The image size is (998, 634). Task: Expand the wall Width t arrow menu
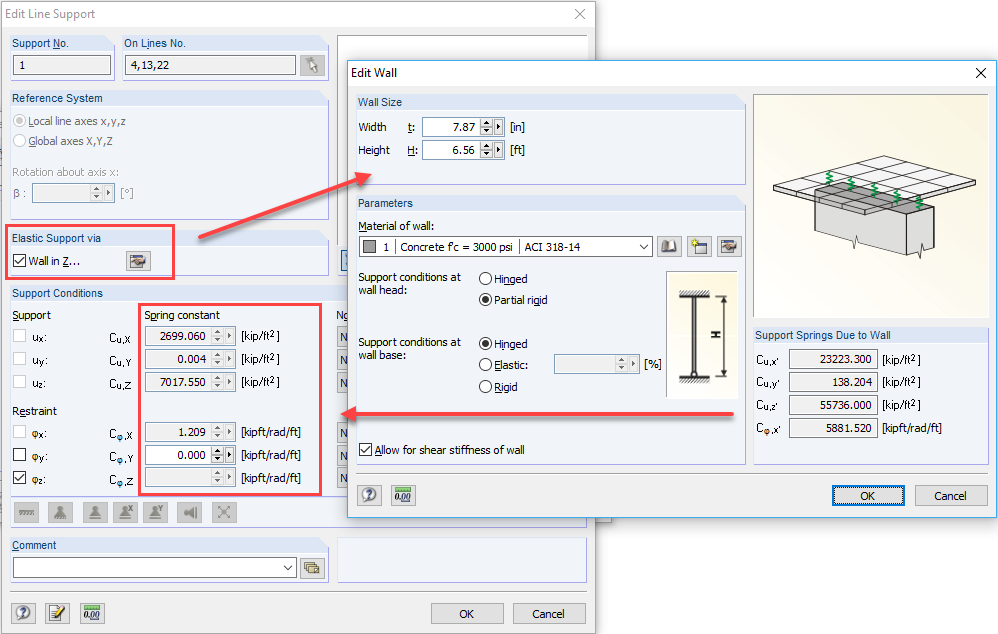click(x=499, y=127)
